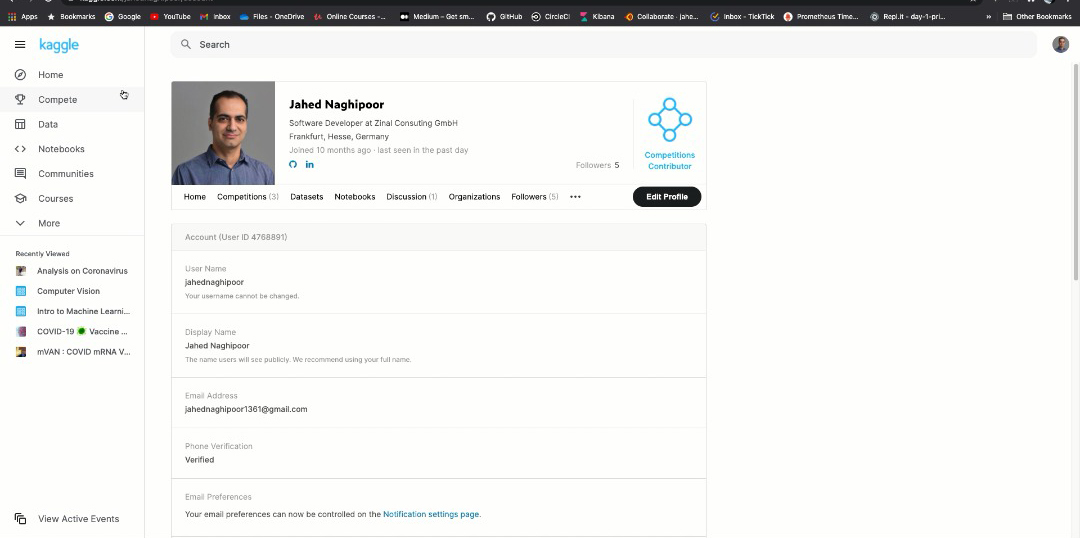Show more bookmarks via the chevron

tap(988, 16)
